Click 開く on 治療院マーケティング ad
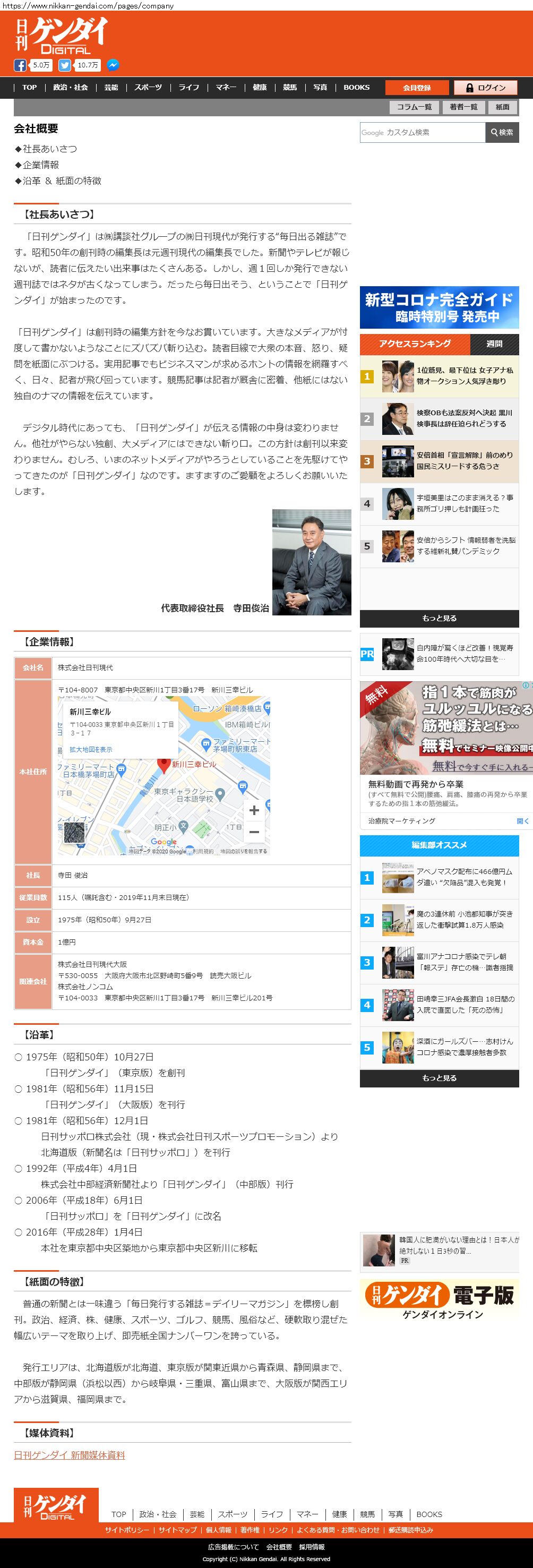This screenshot has height=1568, width=533. pyautogui.click(x=523, y=821)
